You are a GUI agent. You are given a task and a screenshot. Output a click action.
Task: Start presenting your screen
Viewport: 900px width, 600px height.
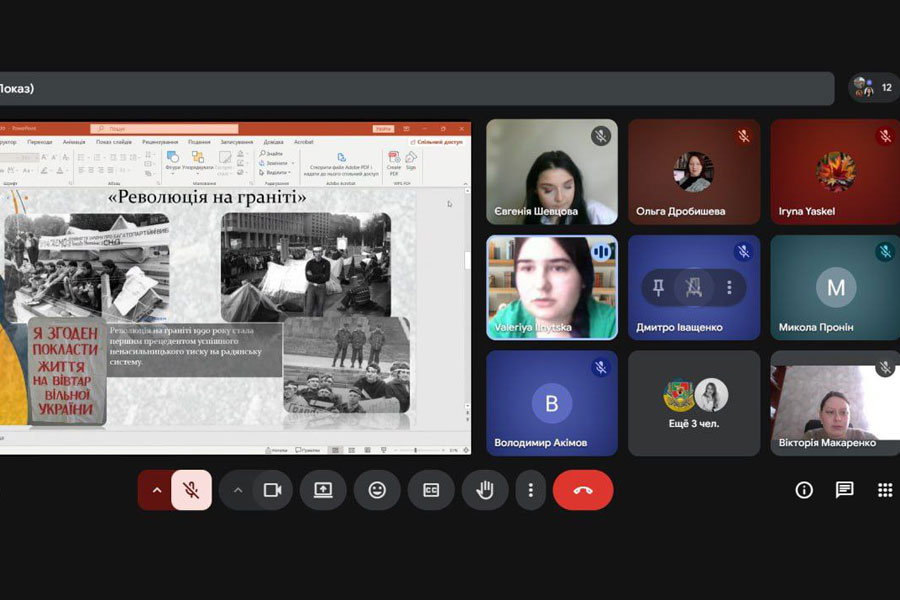pos(323,490)
